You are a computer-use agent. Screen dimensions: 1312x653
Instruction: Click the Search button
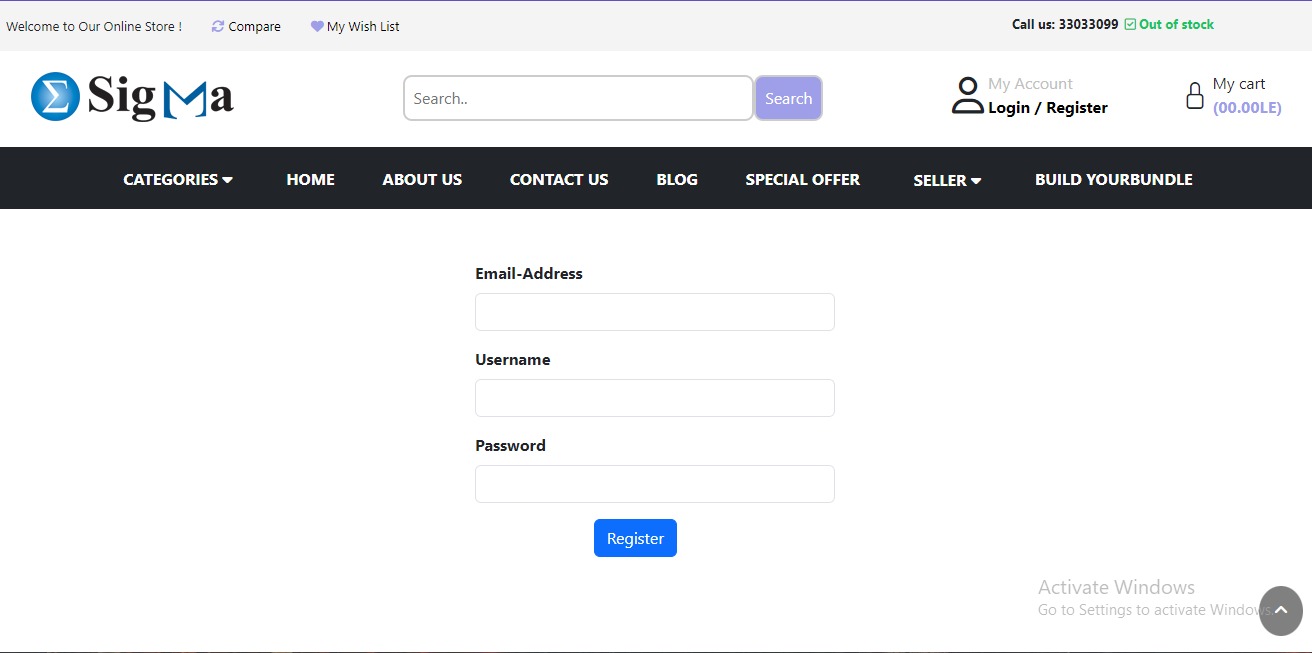[x=788, y=98]
